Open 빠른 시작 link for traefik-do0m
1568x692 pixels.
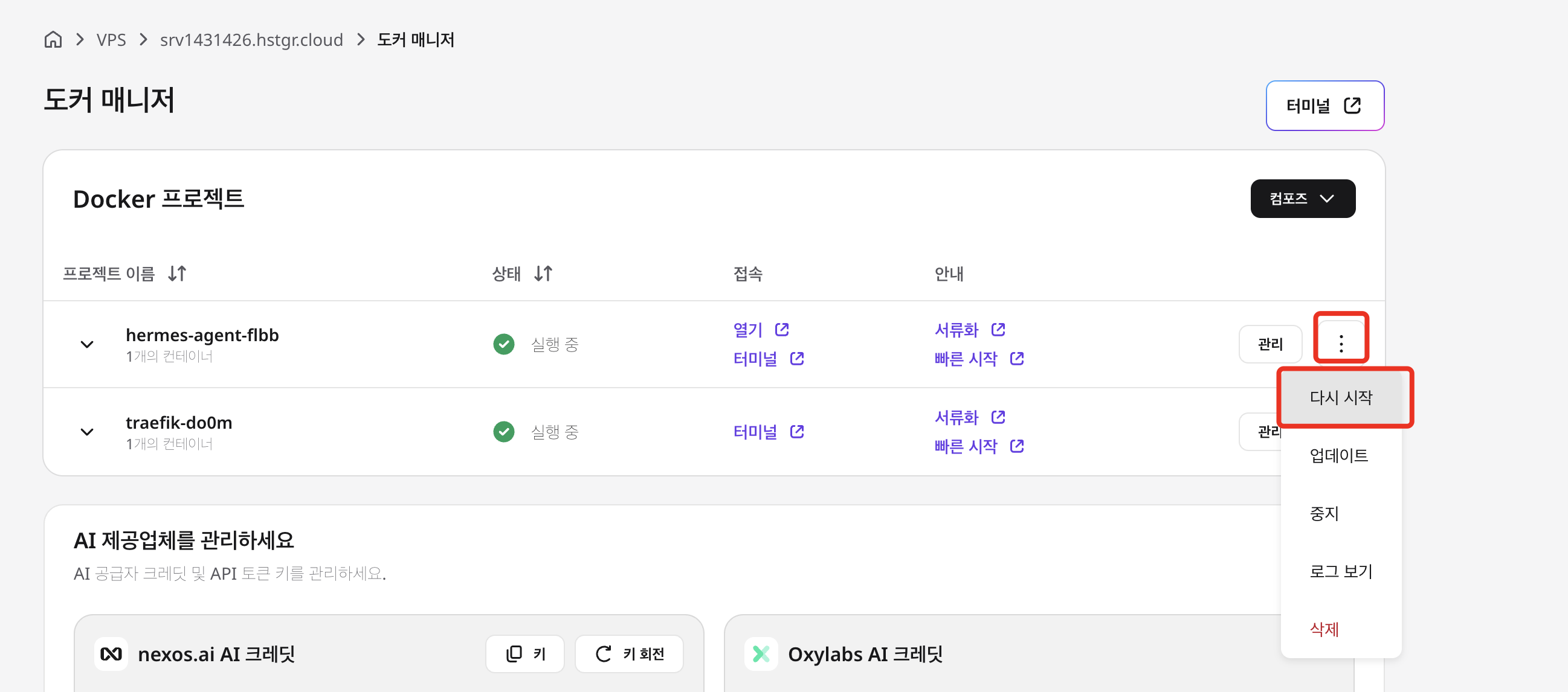[x=979, y=446]
